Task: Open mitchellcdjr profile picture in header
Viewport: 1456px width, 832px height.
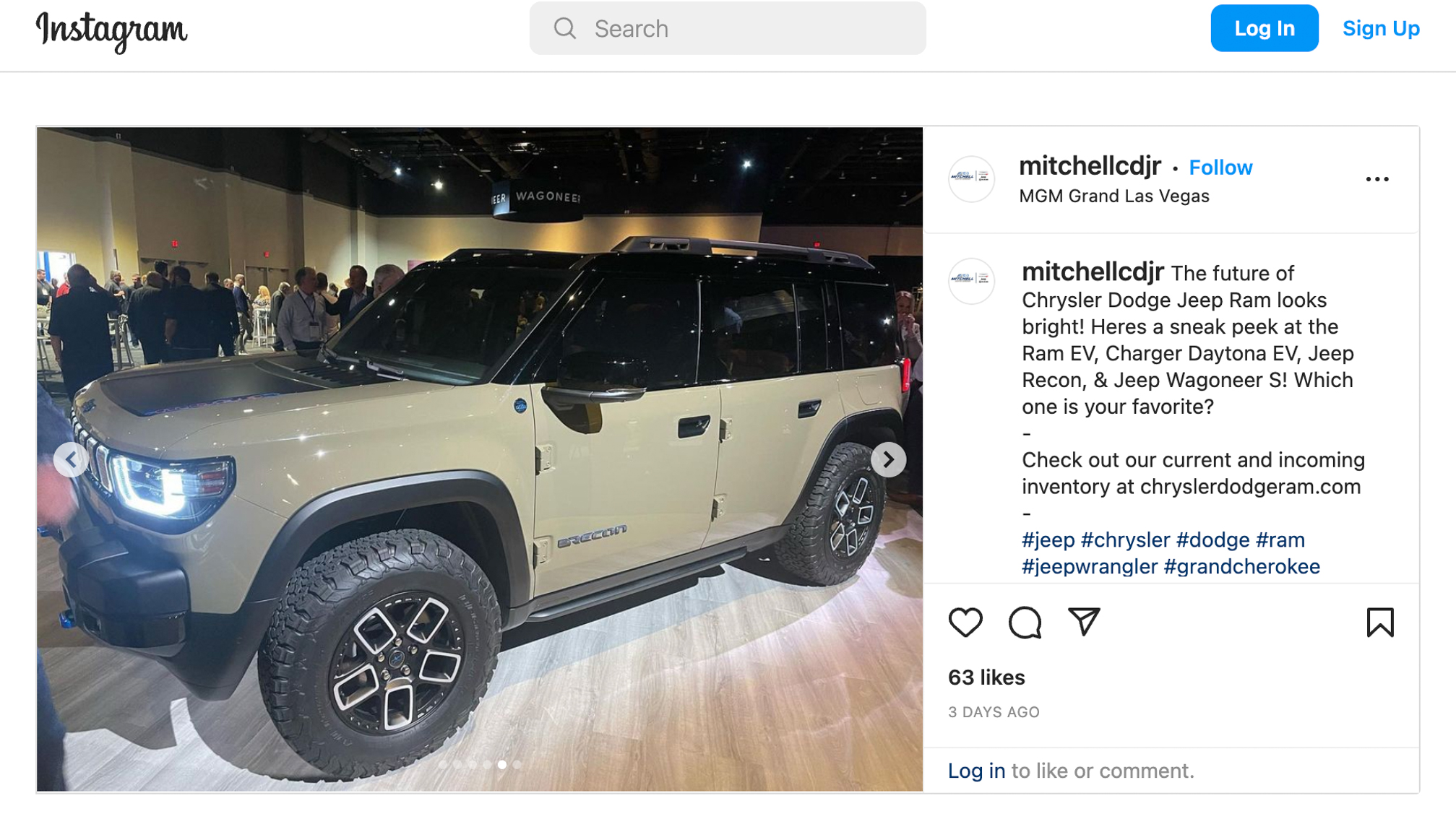Action: coord(971,178)
